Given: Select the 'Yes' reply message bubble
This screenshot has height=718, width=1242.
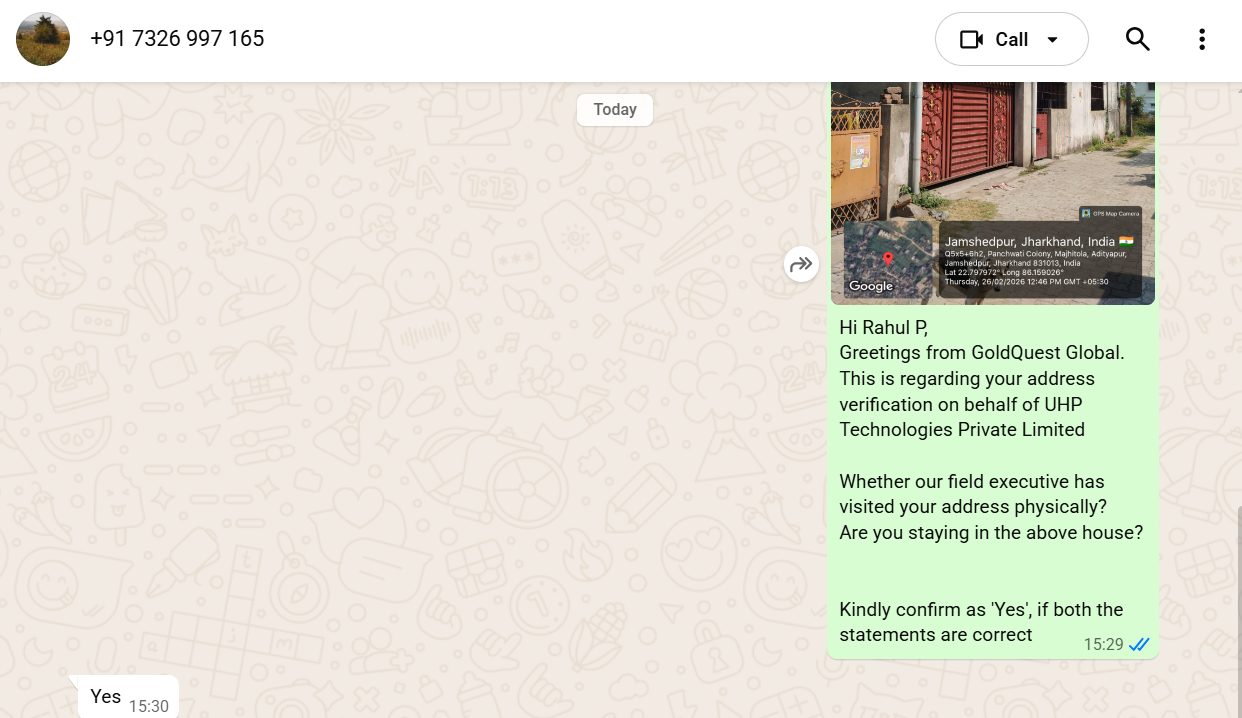Looking at the screenshot, I should pos(106,696).
